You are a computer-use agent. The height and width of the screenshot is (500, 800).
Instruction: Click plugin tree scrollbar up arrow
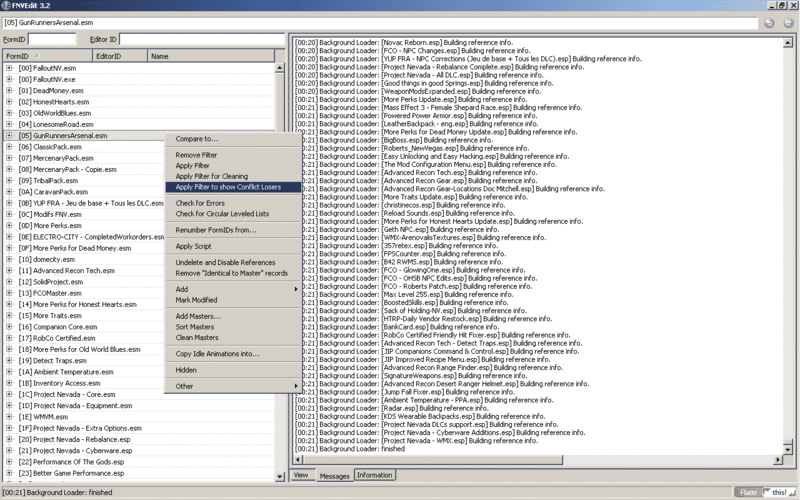[x=280, y=67]
